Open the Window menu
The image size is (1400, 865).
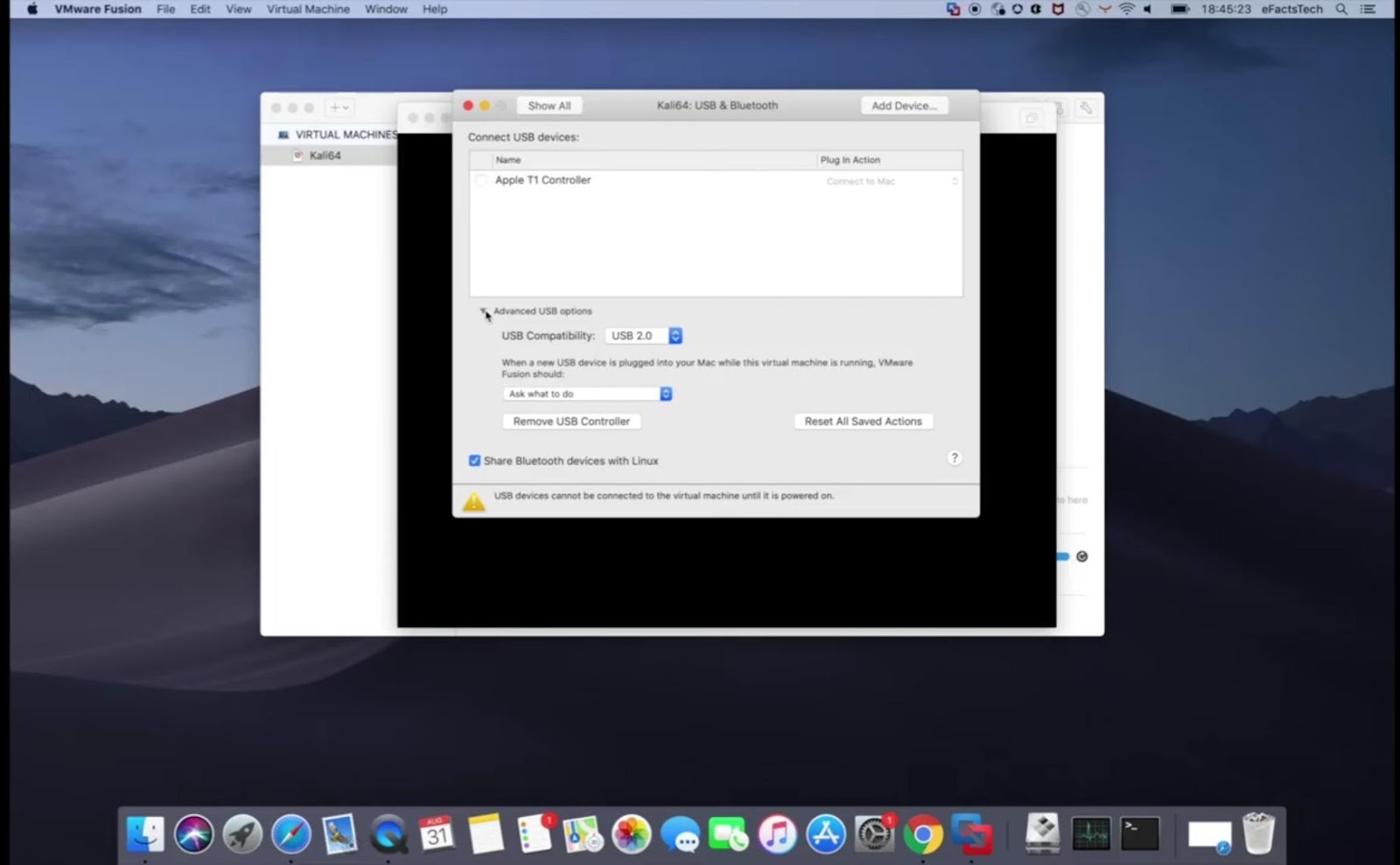click(x=386, y=10)
